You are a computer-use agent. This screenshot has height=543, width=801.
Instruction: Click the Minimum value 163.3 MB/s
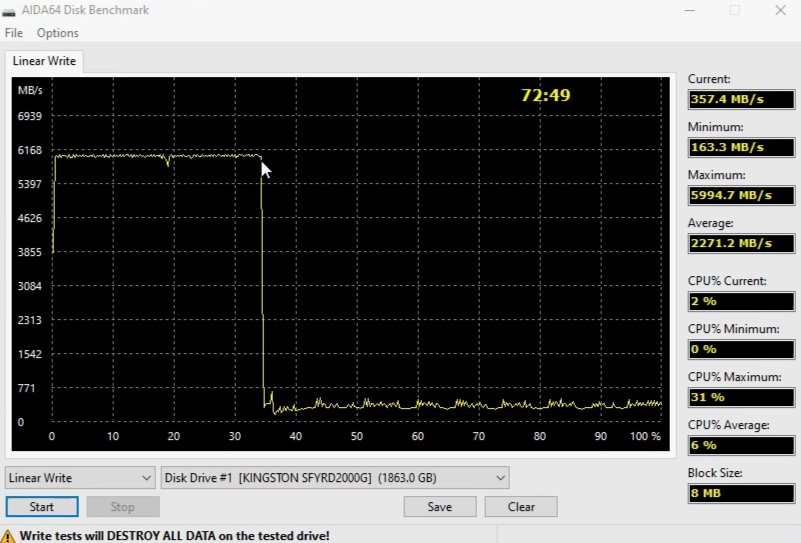pyautogui.click(x=741, y=147)
